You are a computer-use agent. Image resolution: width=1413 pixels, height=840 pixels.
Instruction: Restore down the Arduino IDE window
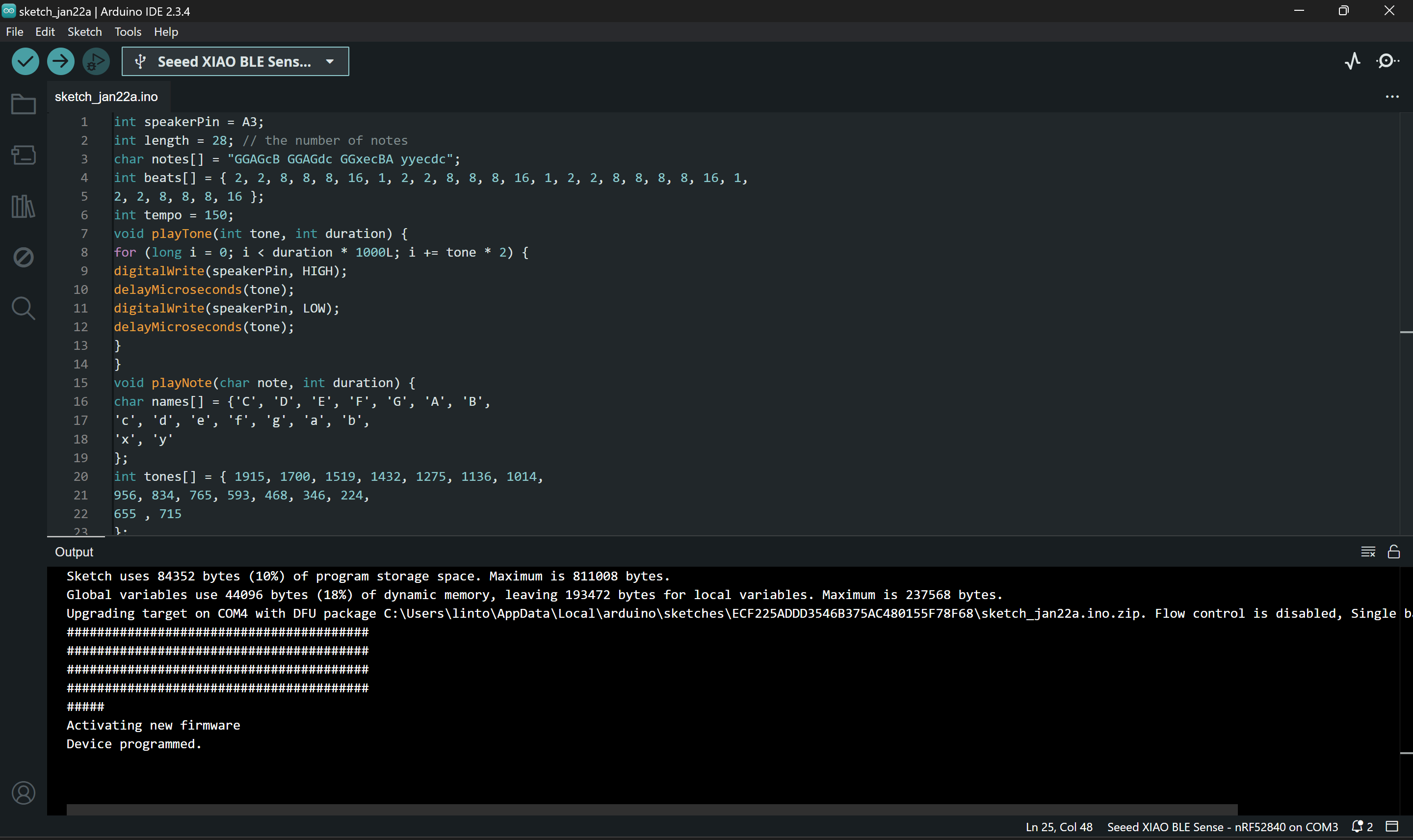tap(1343, 10)
